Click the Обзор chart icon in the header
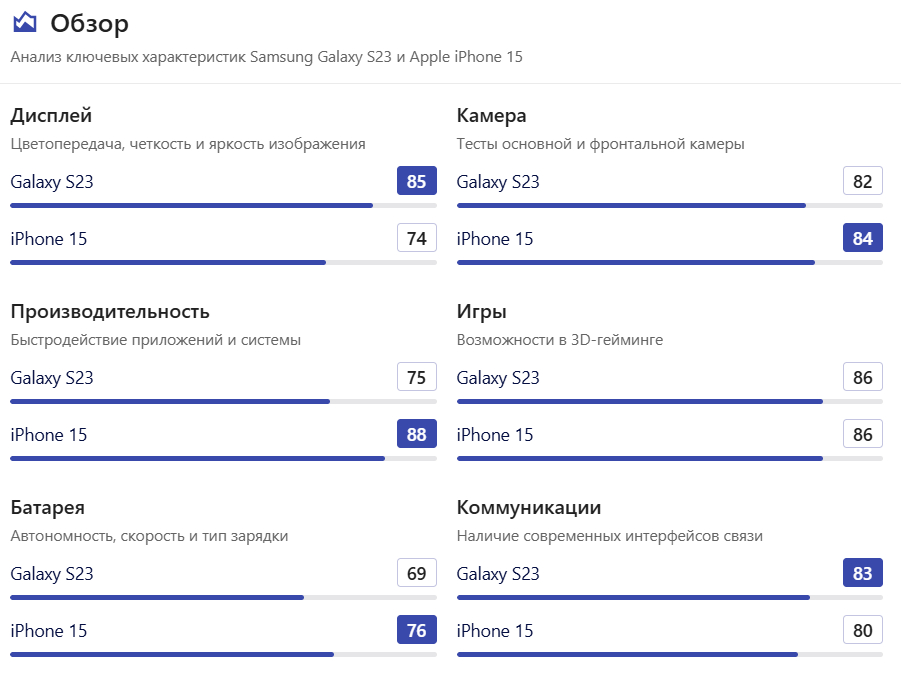901x674 pixels. coord(24,23)
